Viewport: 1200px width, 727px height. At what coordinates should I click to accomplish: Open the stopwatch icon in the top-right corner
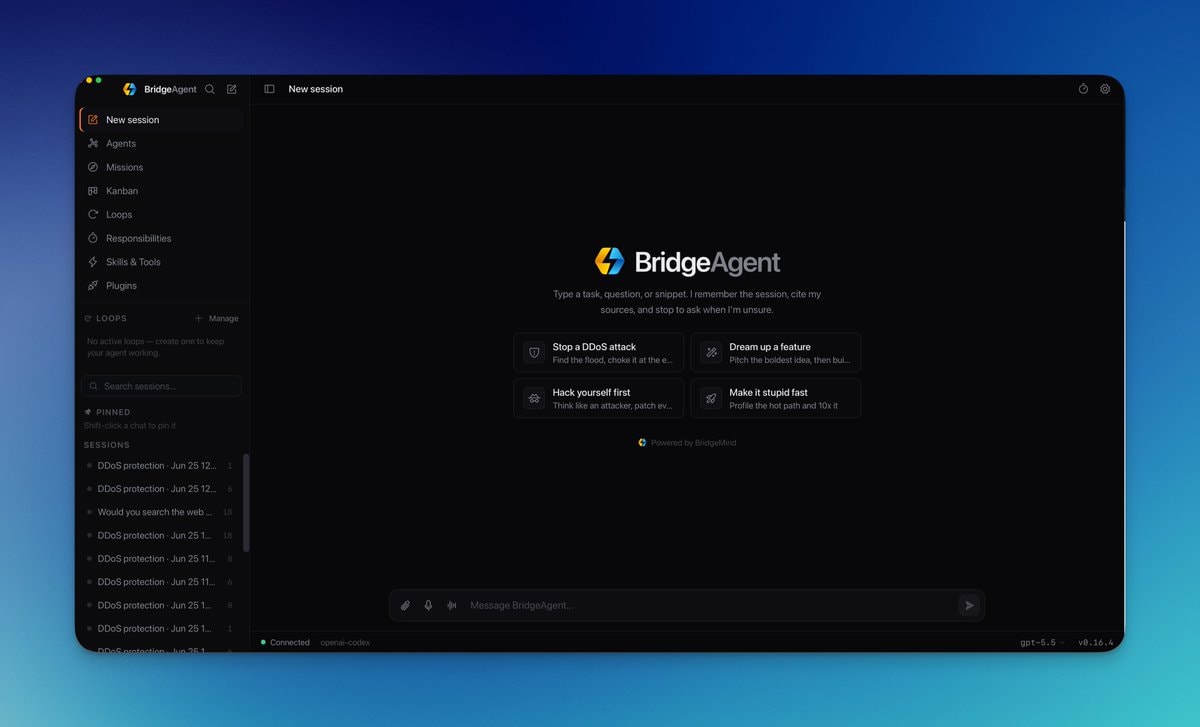1083,89
